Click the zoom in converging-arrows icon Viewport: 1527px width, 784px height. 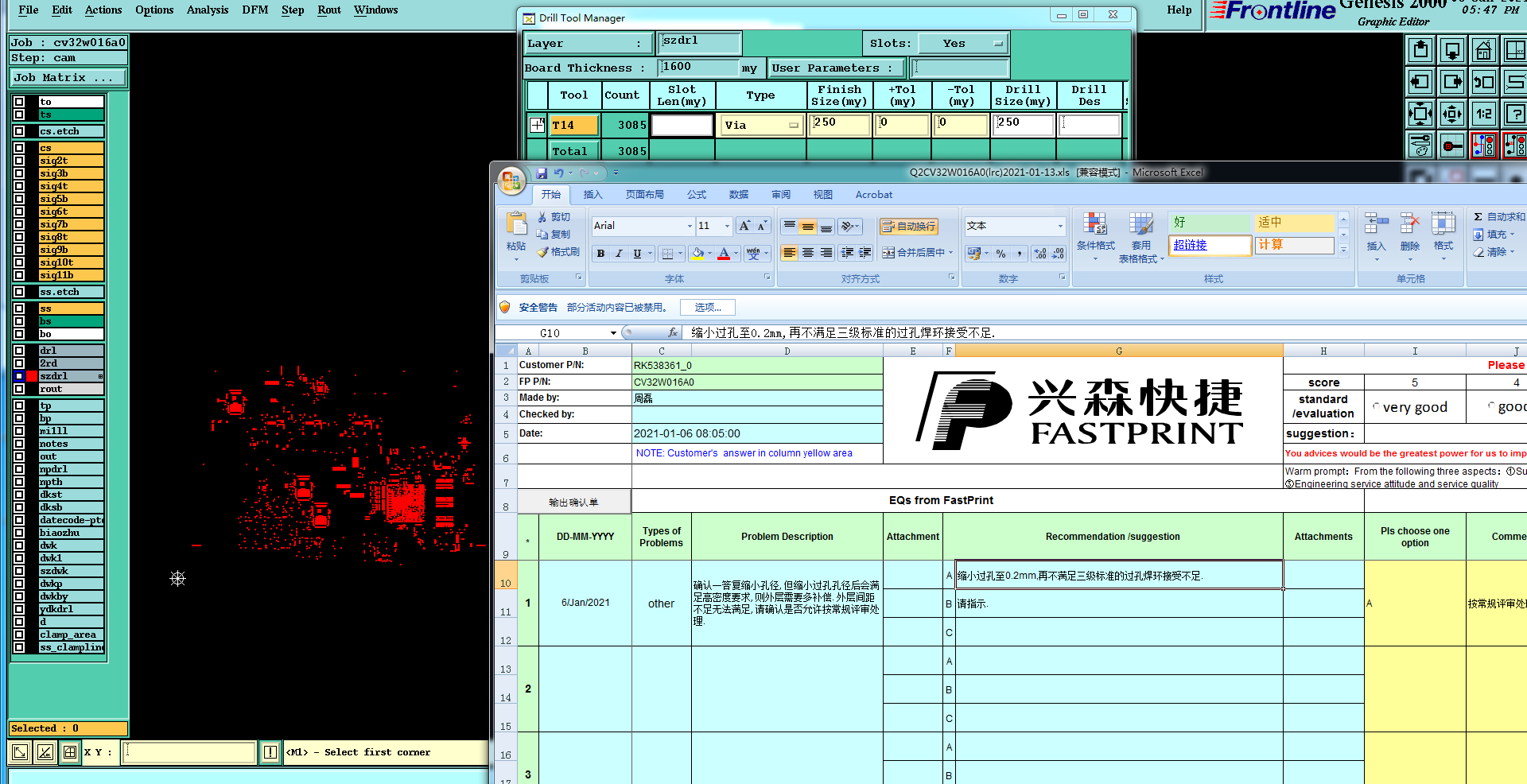tap(1420, 114)
